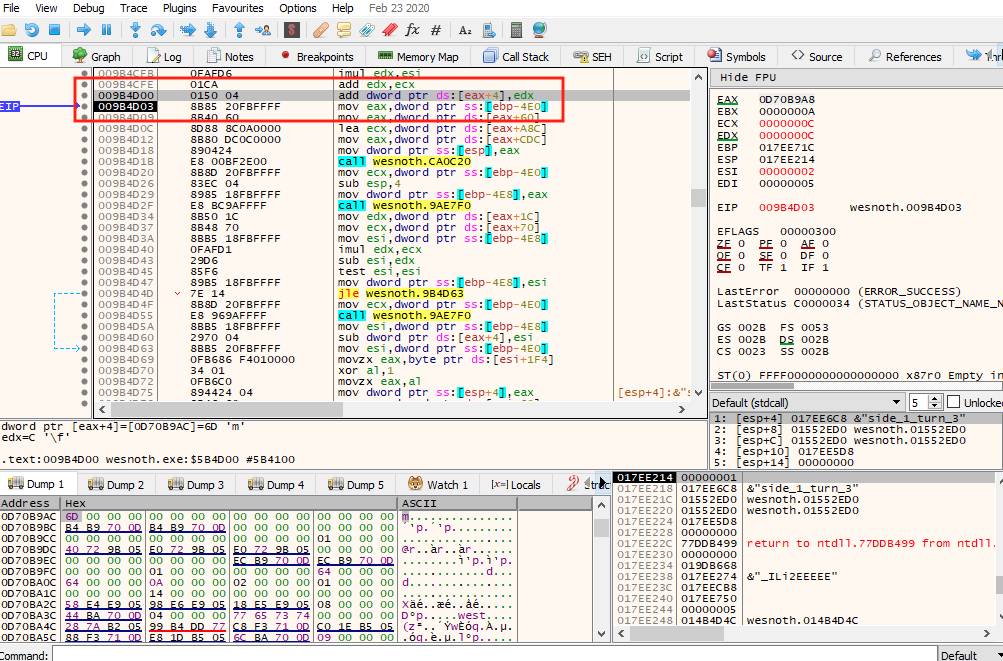Step over with the curved-arrow icon

pos(158,29)
